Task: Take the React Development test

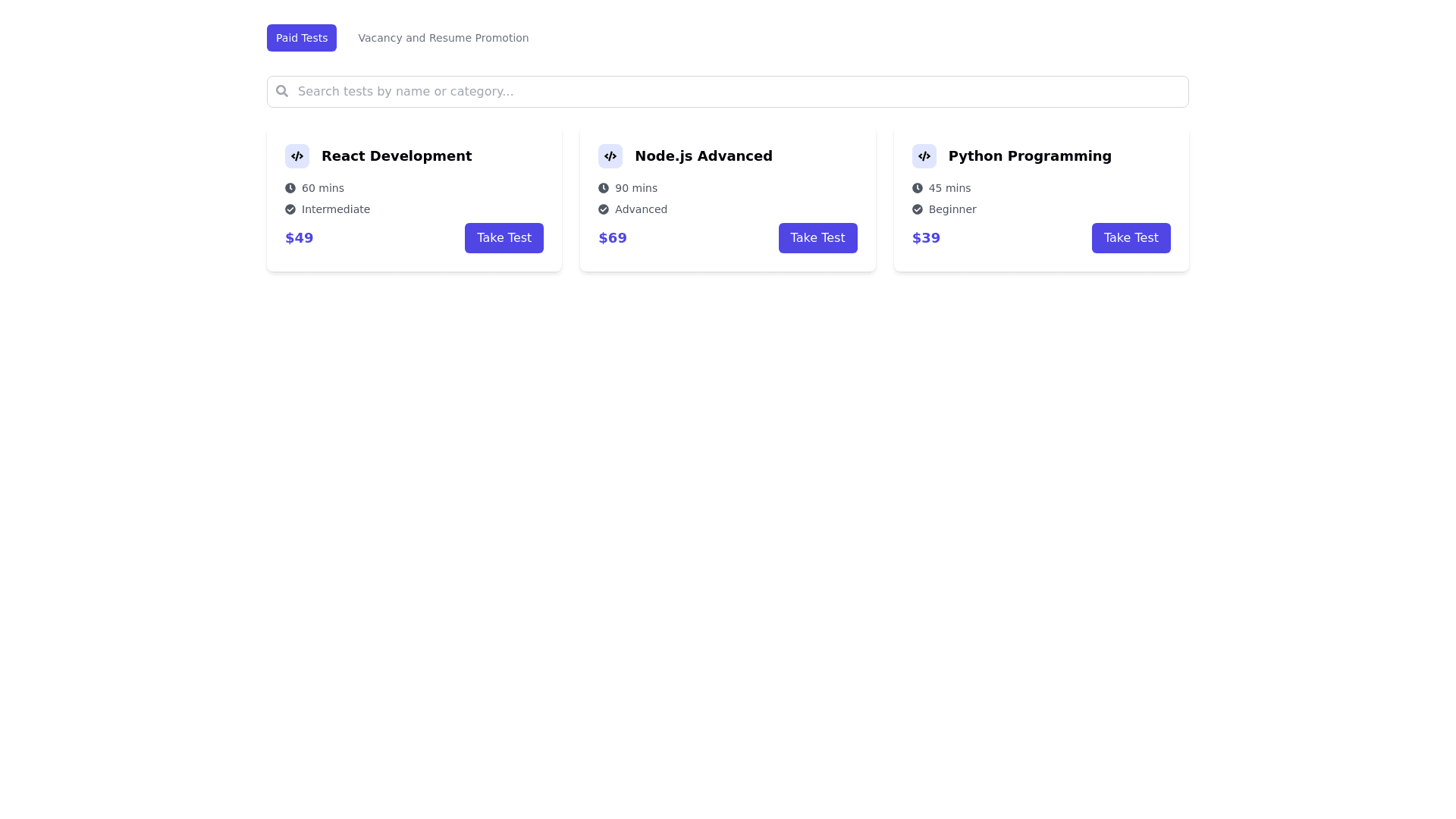Action: tap(504, 238)
